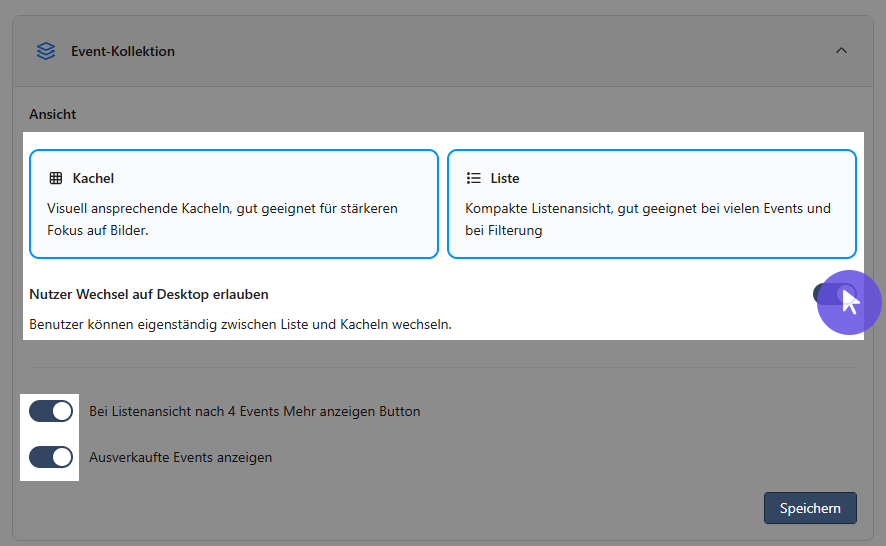Viewport: 886px width, 546px height.
Task: Click the Benutzer können eigenständig wechseln hint
Action: [240, 324]
